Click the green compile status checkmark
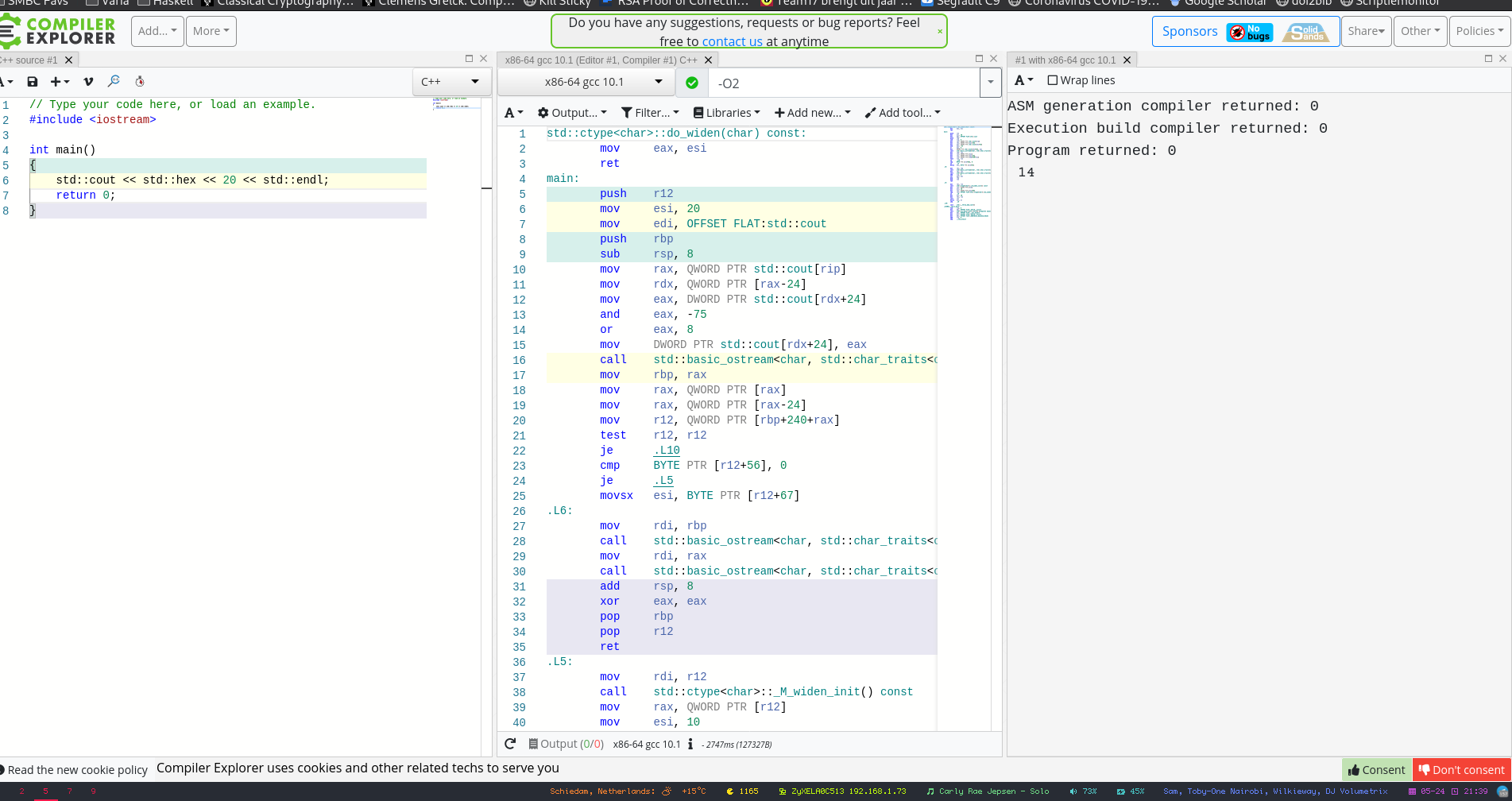 pos(692,83)
